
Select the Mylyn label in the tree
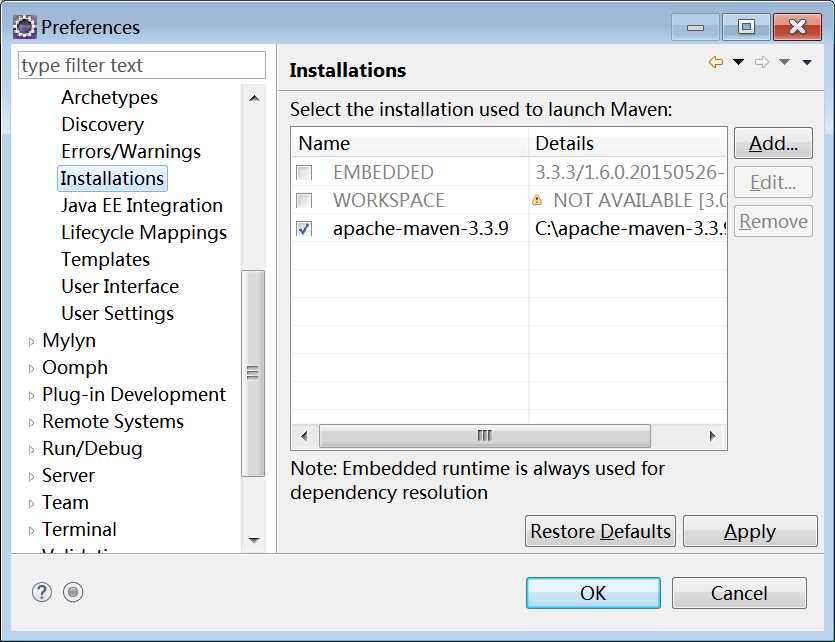pyautogui.click(x=69, y=341)
